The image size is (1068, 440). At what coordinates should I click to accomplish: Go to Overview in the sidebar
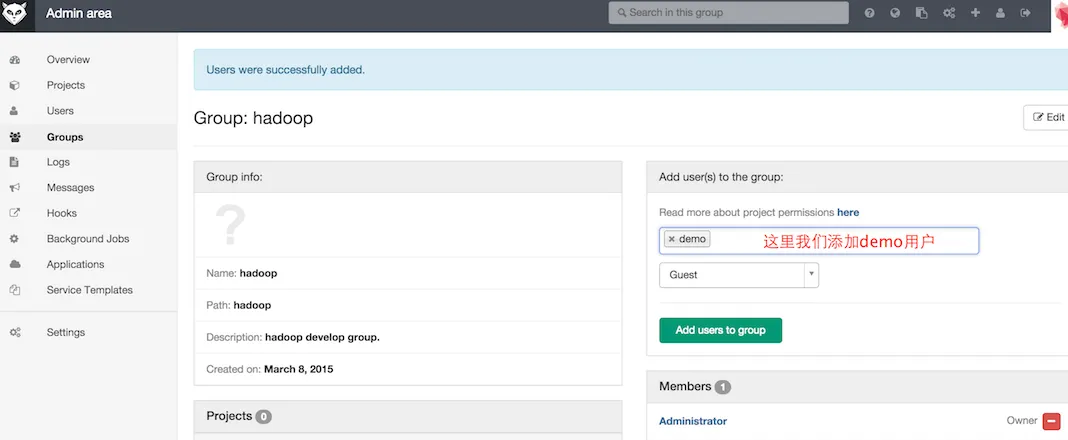tap(68, 60)
